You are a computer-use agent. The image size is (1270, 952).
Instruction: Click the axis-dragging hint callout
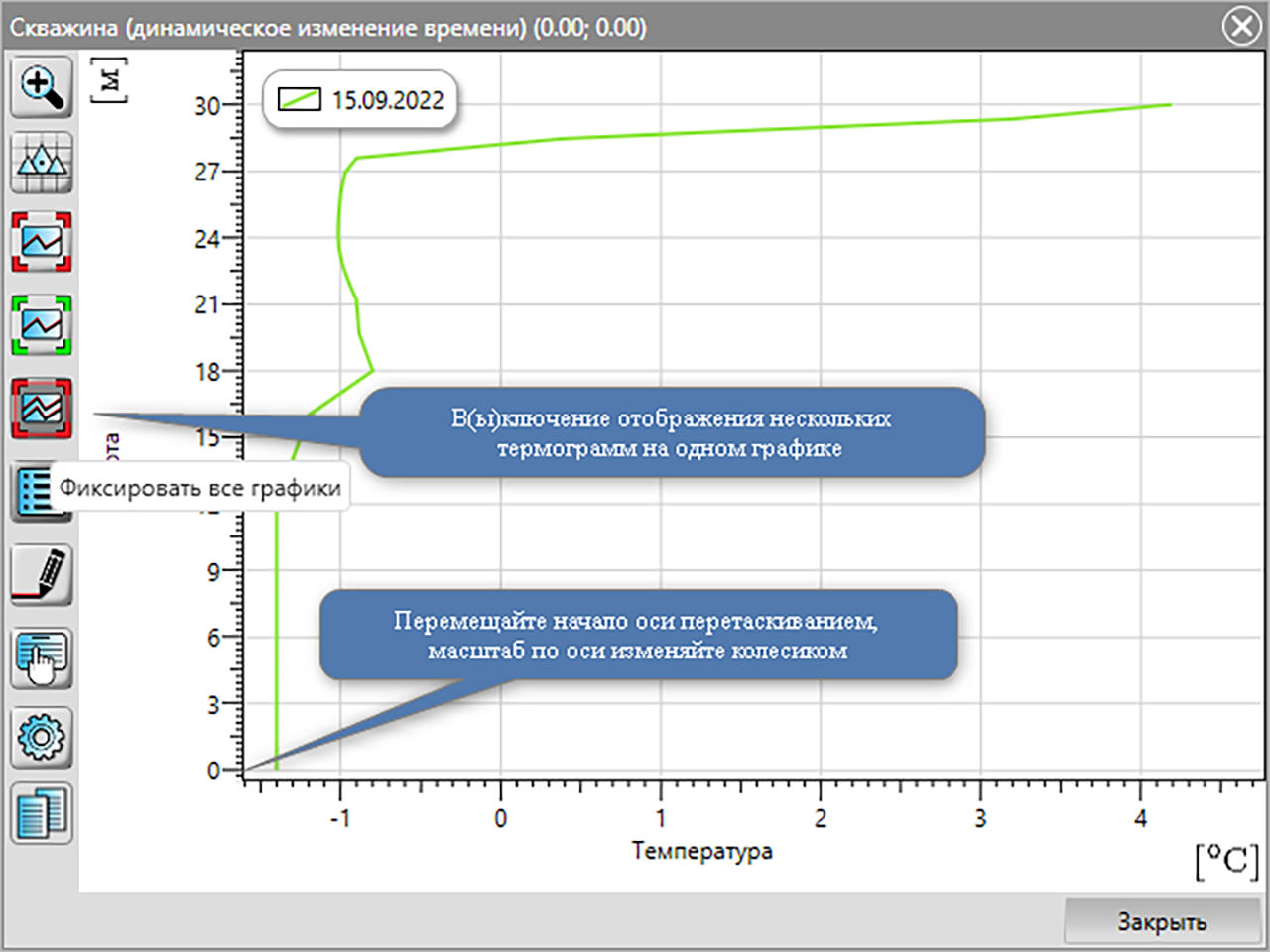[x=638, y=636]
